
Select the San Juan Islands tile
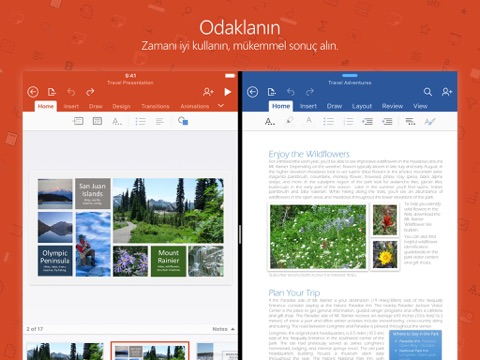(x=93, y=193)
